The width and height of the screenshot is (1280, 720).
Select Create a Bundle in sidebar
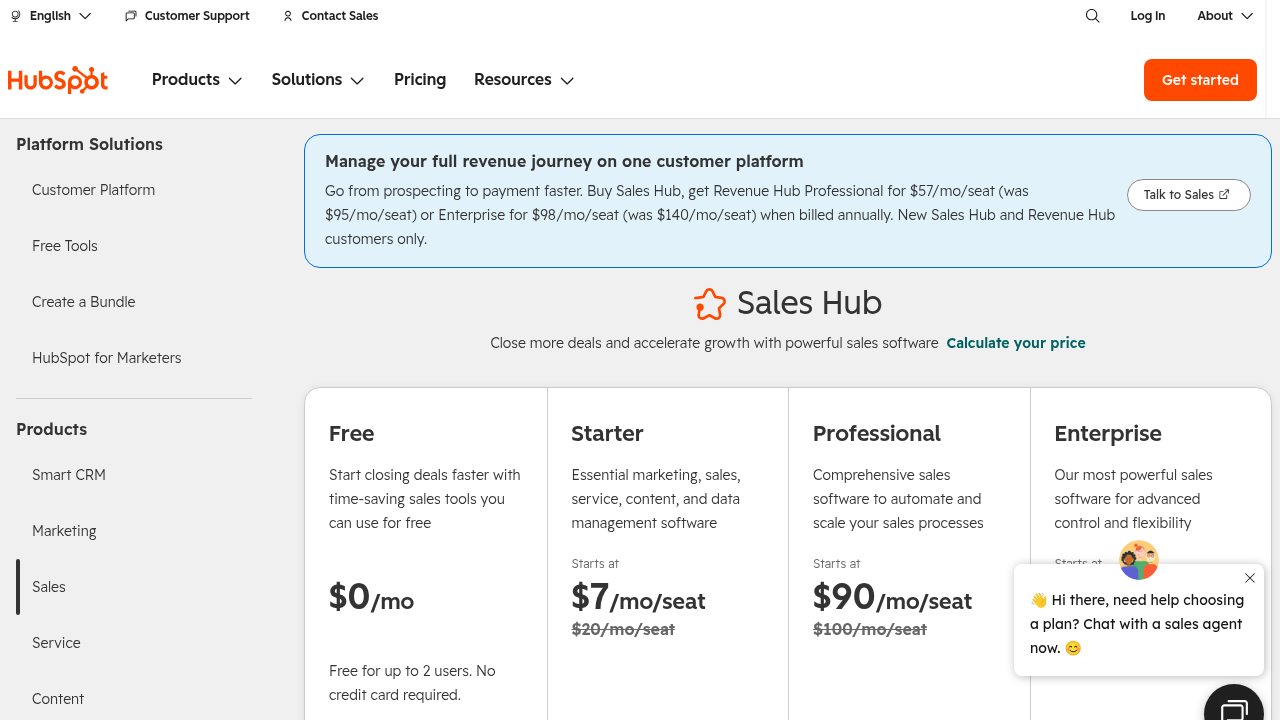point(83,302)
